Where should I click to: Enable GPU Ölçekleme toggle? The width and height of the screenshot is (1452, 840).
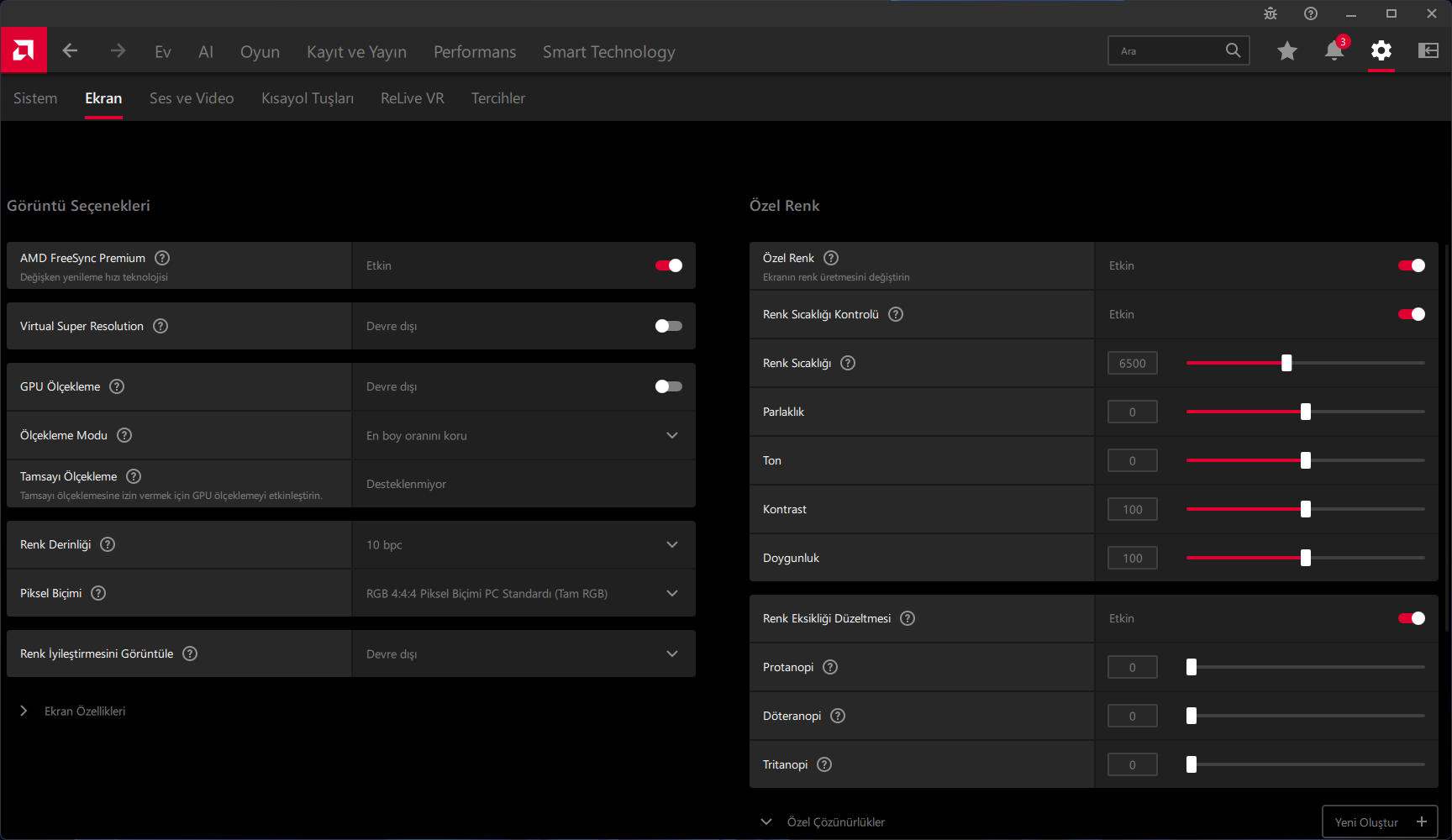pos(669,386)
